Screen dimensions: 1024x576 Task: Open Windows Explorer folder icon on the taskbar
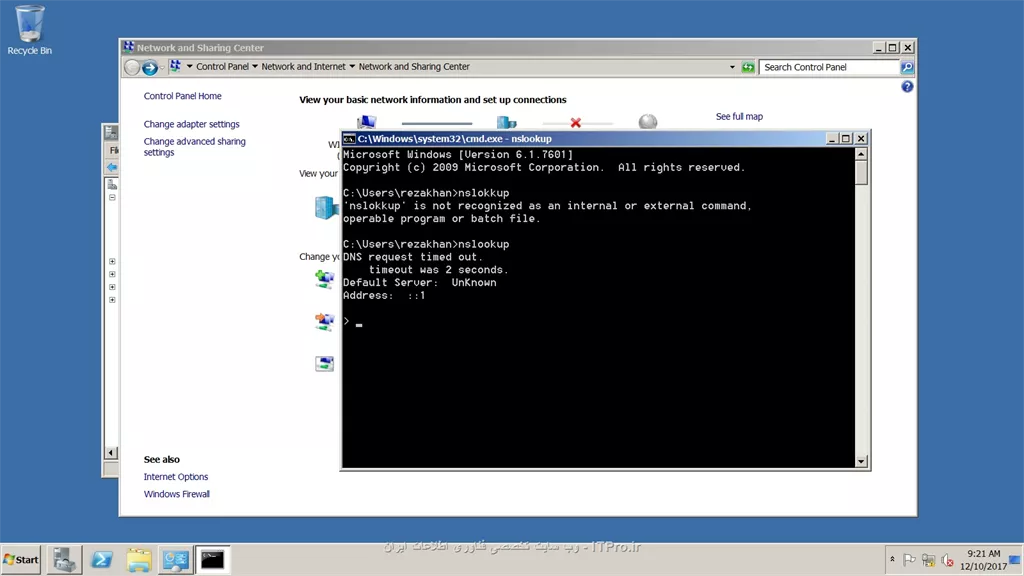[138, 560]
